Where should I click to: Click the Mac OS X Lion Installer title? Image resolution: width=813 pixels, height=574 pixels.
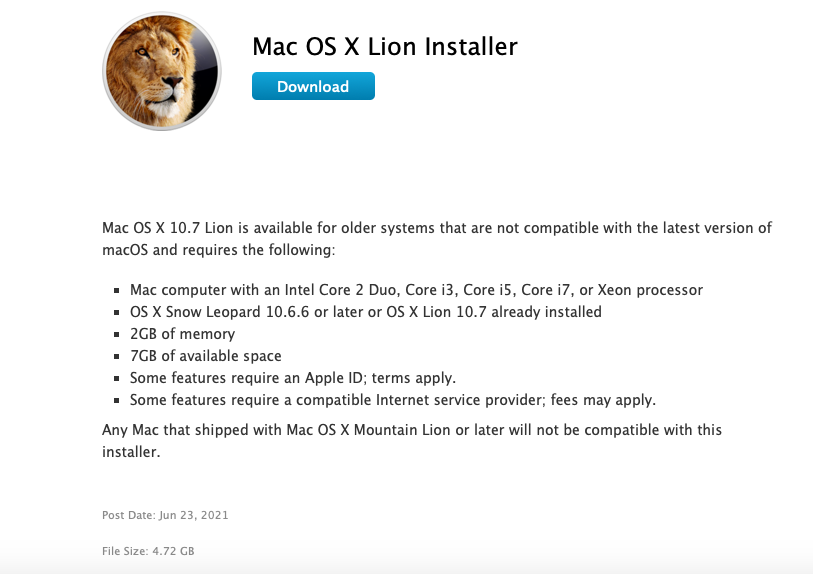point(385,46)
